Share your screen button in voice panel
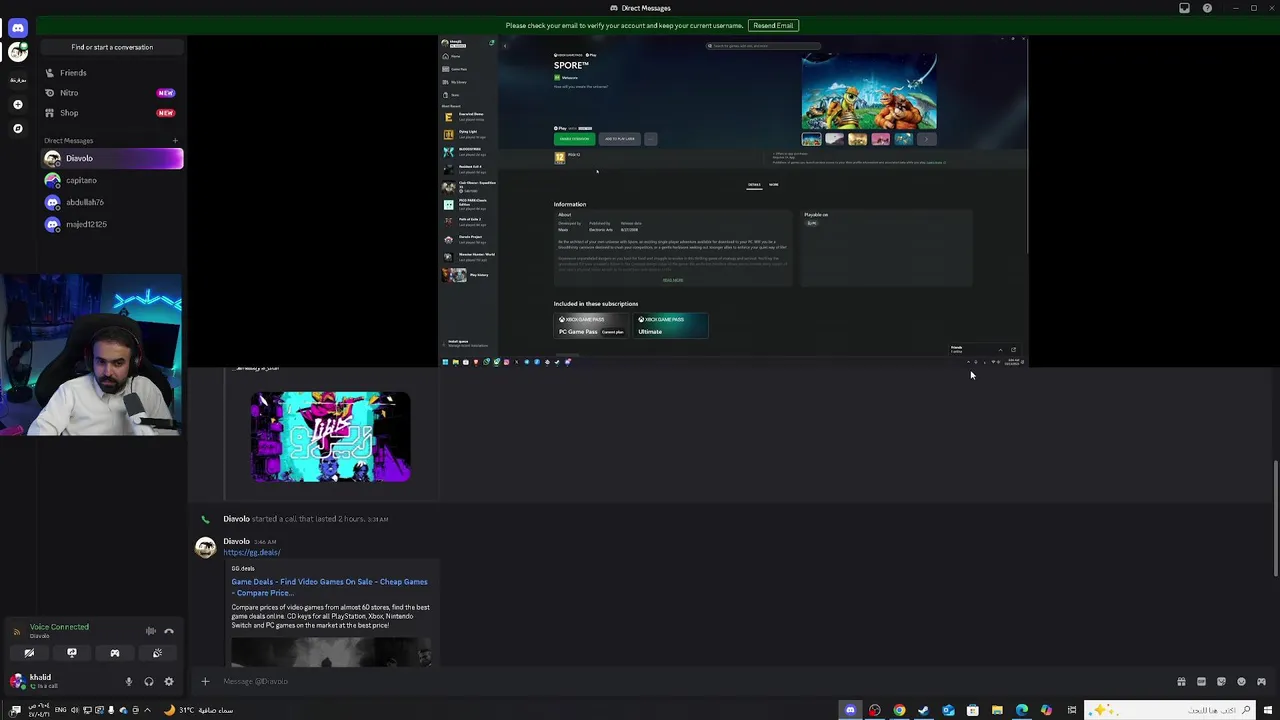This screenshot has height=720, width=1280. pos(72,653)
